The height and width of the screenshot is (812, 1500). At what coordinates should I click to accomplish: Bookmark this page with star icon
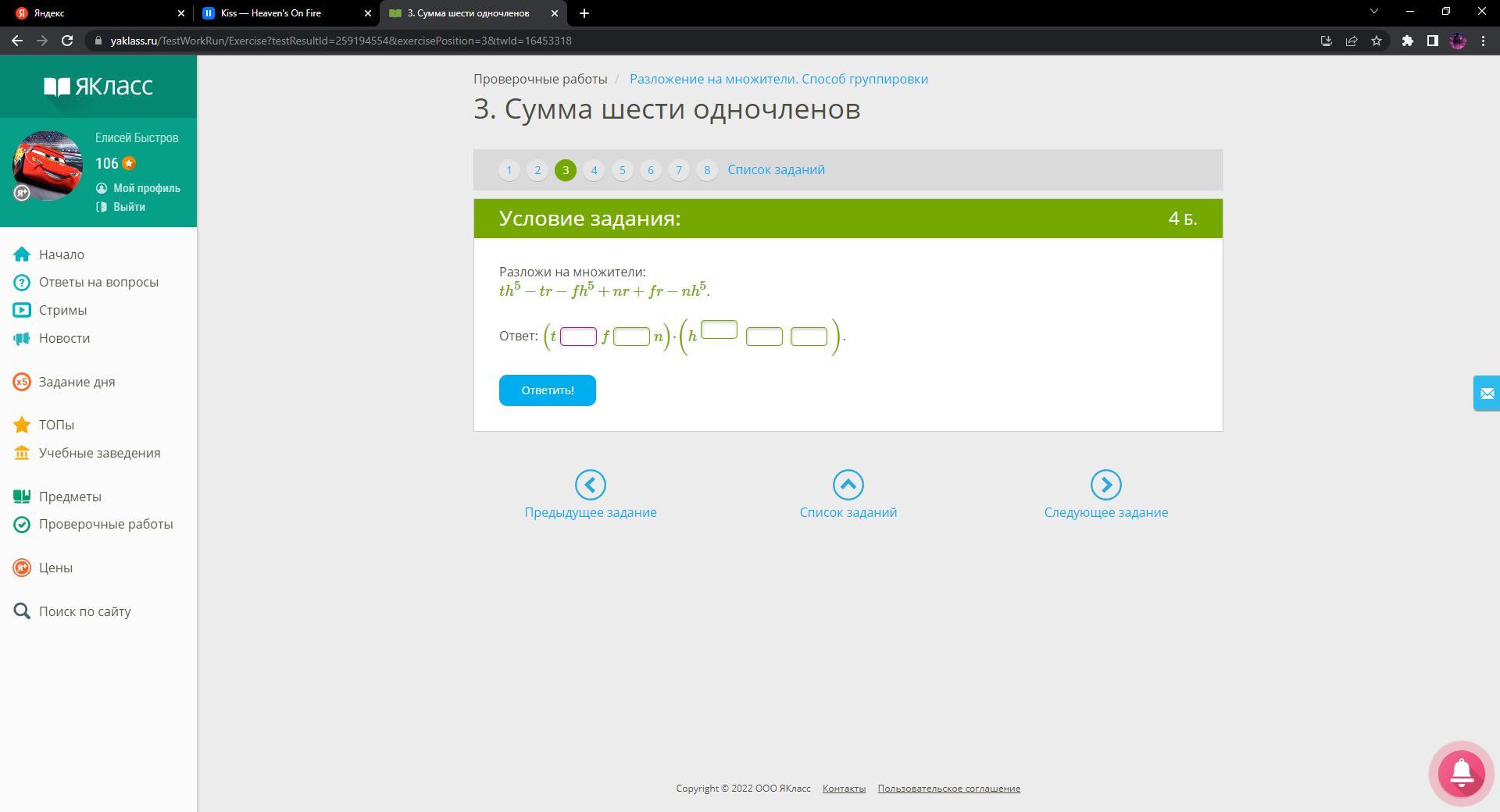coord(1377,41)
